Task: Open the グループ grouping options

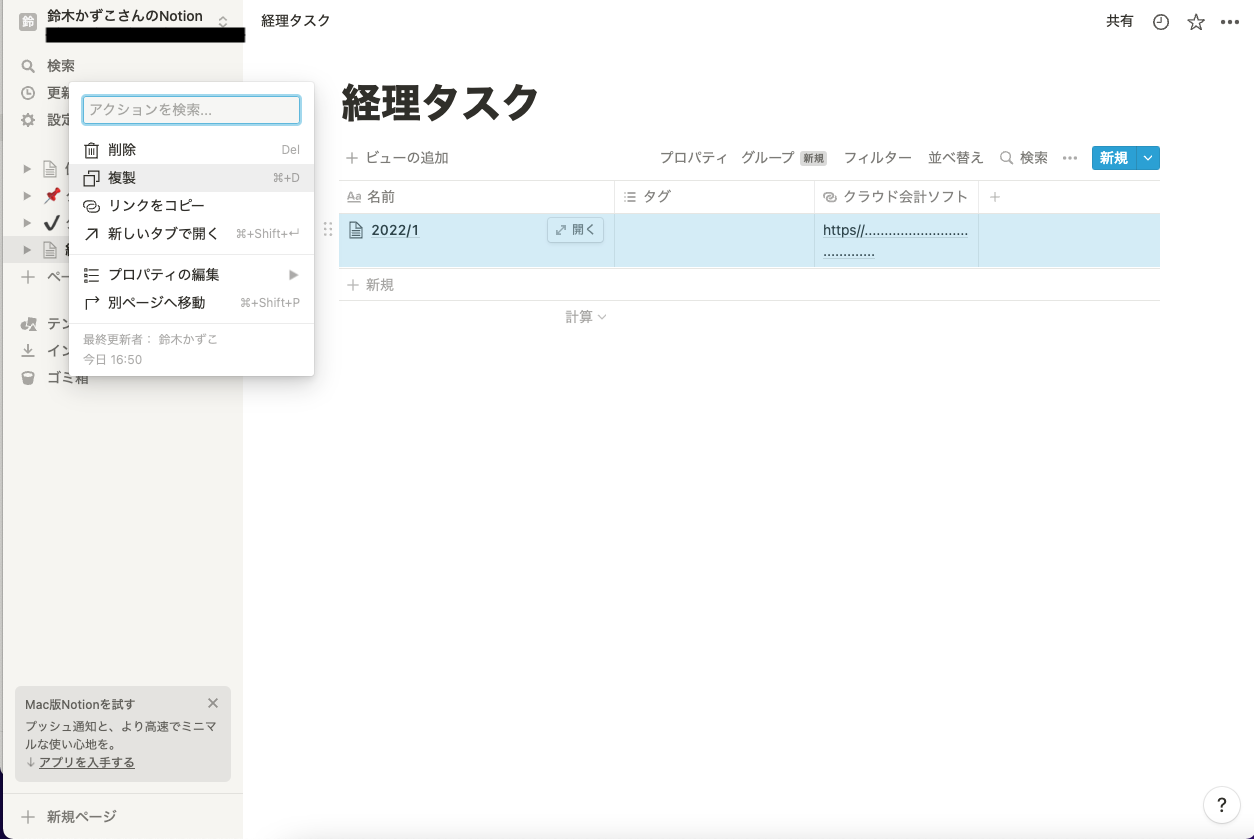Action: point(784,158)
